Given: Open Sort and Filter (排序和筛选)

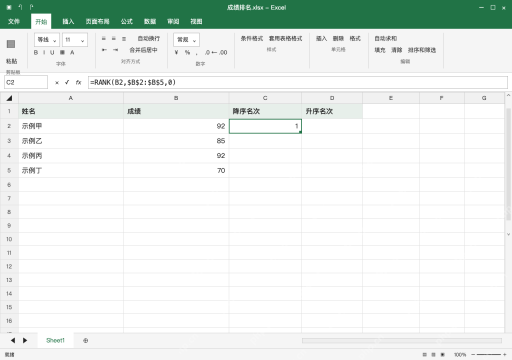Looking at the screenshot, I should coord(422,50).
